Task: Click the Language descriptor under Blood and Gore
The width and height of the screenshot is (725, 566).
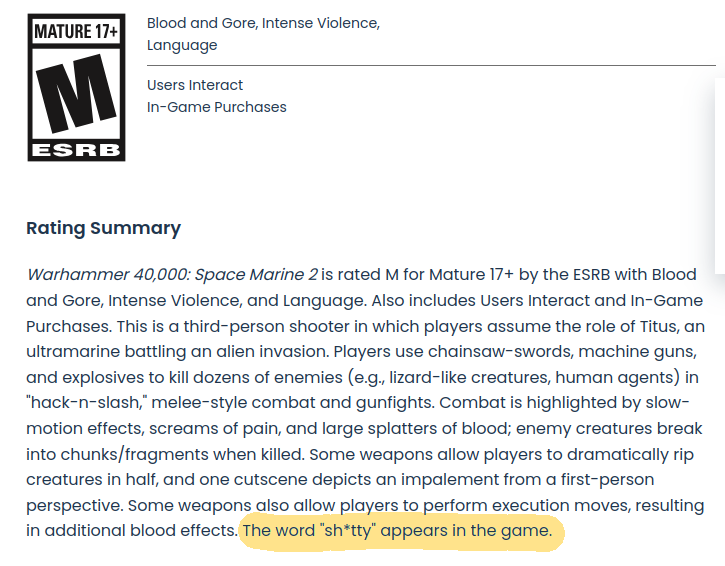Action: [181, 45]
